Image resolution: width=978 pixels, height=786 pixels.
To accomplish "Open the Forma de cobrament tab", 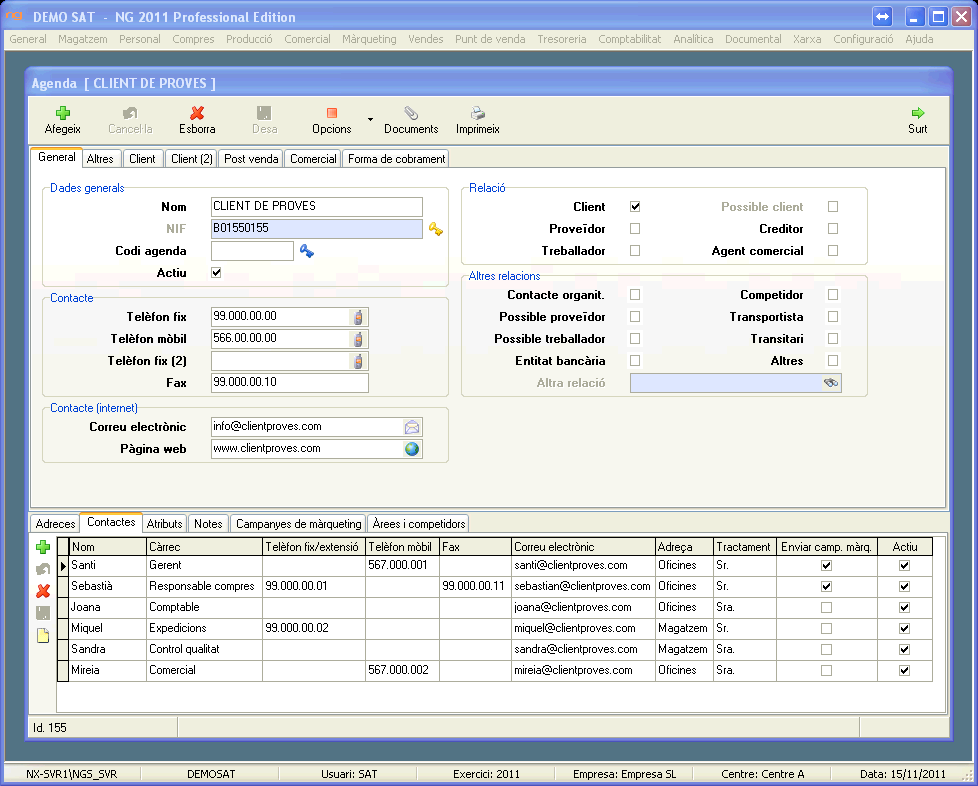I will tap(396, 159).
